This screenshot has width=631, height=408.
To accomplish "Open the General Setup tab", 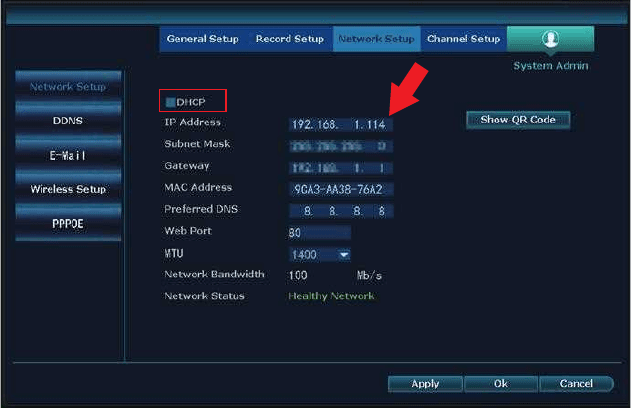I will click(x=202, y=39).
